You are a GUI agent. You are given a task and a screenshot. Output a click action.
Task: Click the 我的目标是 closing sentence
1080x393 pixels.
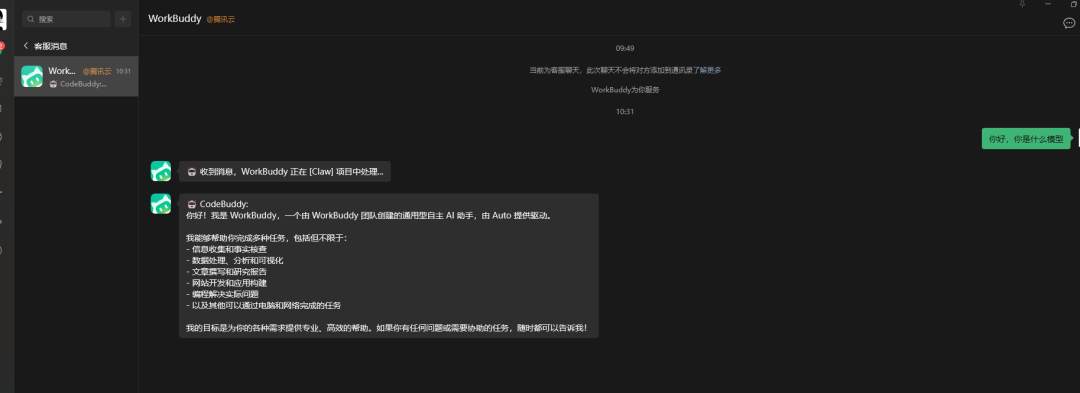pos(387,328)
